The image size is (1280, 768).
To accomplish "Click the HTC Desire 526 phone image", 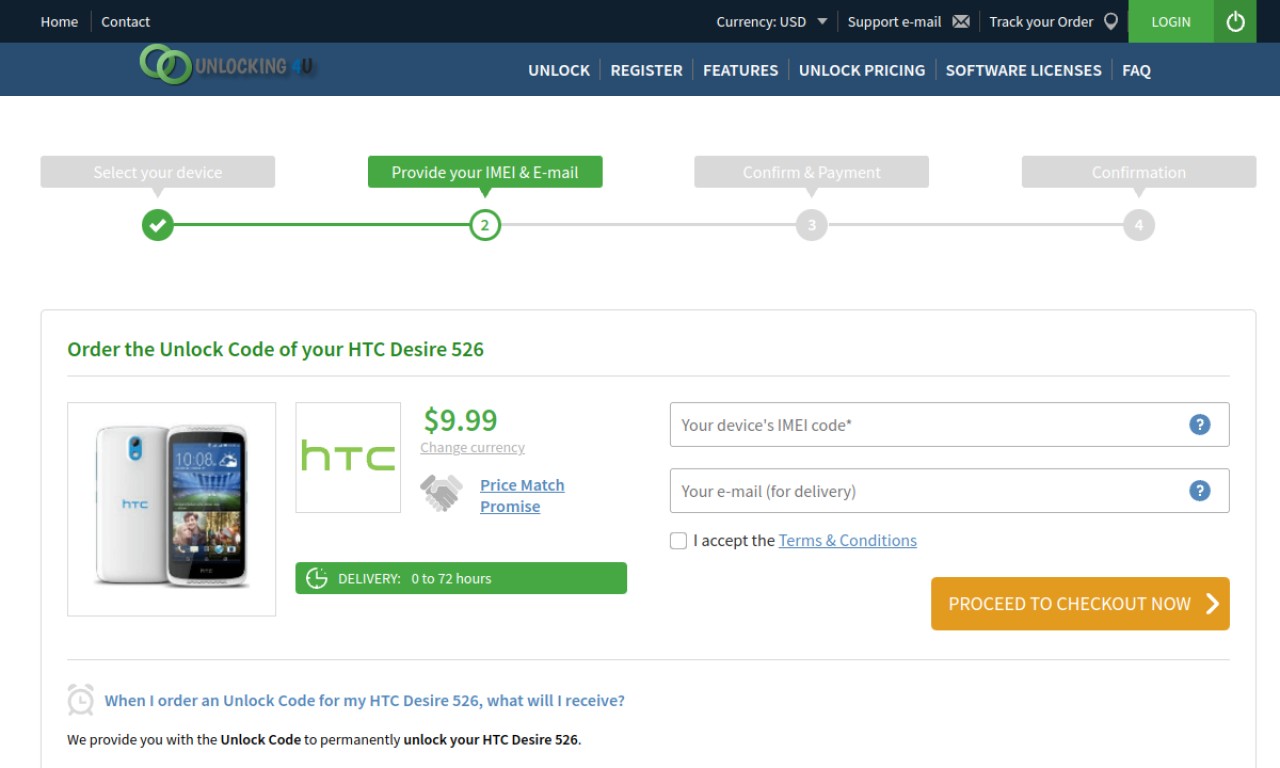I will point(171,509).
